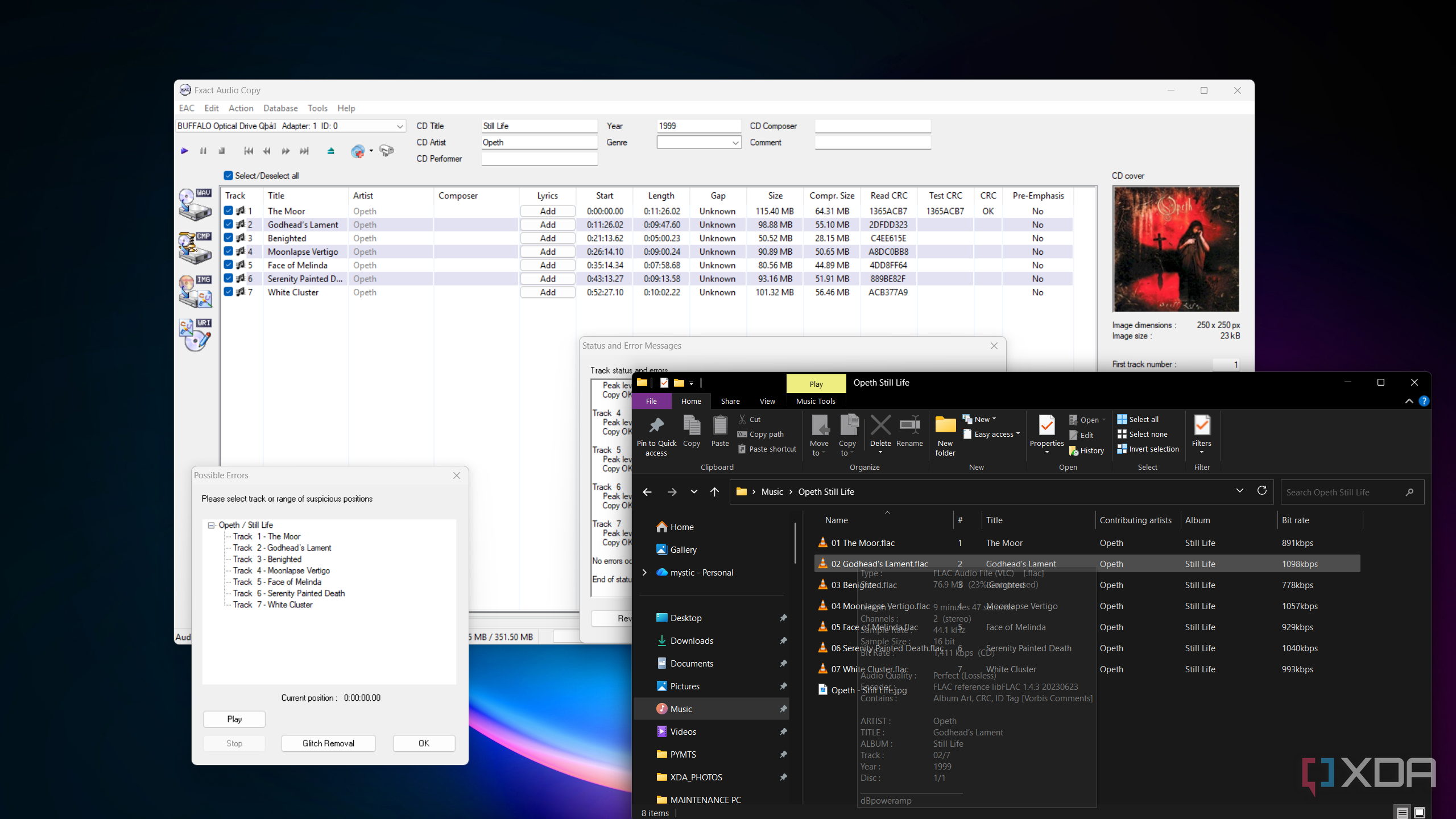The width and height of the screenshot is (1456, 819).
Task: Click the CMP compressed copy icon in EAC
Action: [195, 248]
